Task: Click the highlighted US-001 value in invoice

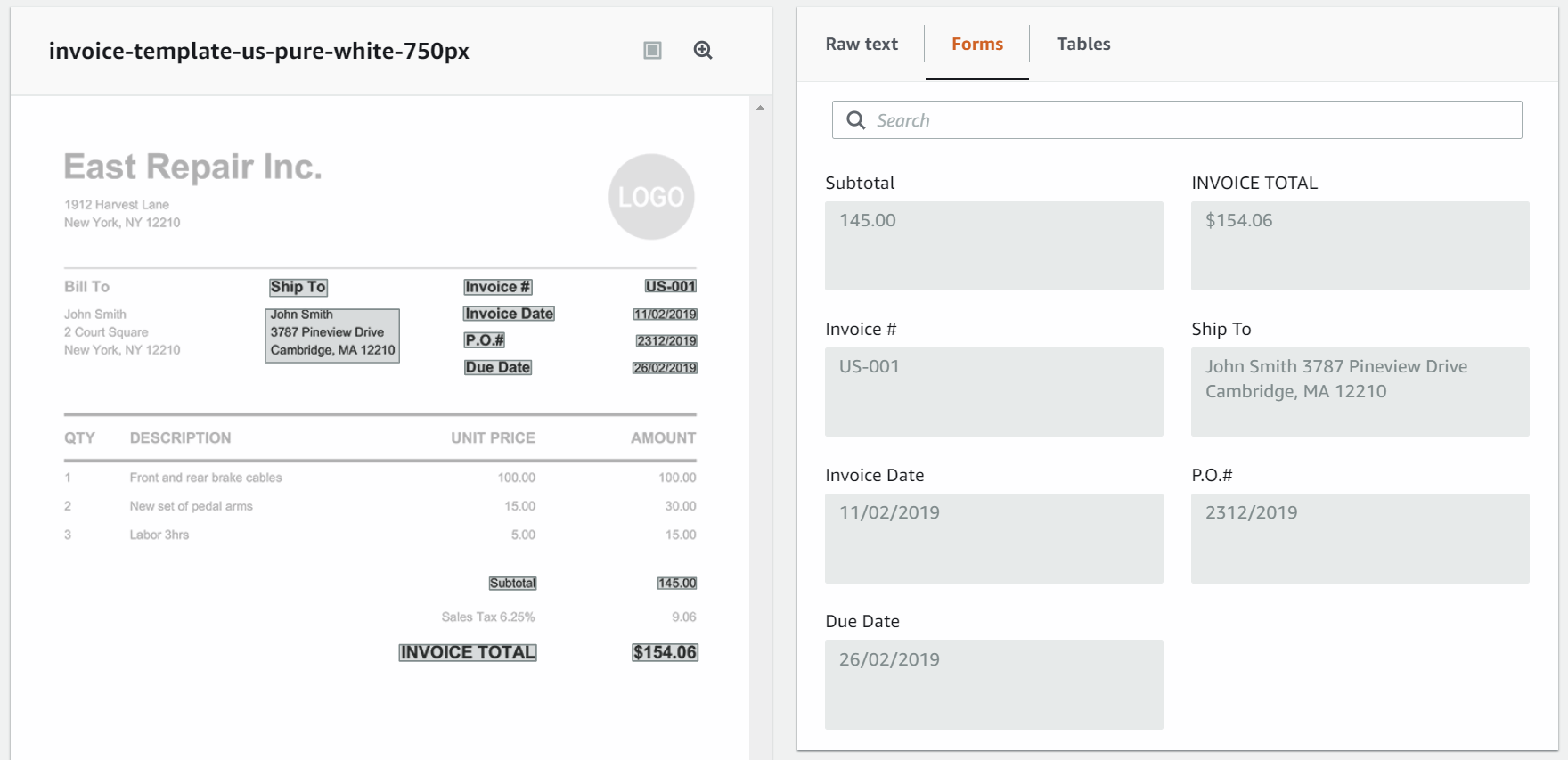Action: click(671, 286)
